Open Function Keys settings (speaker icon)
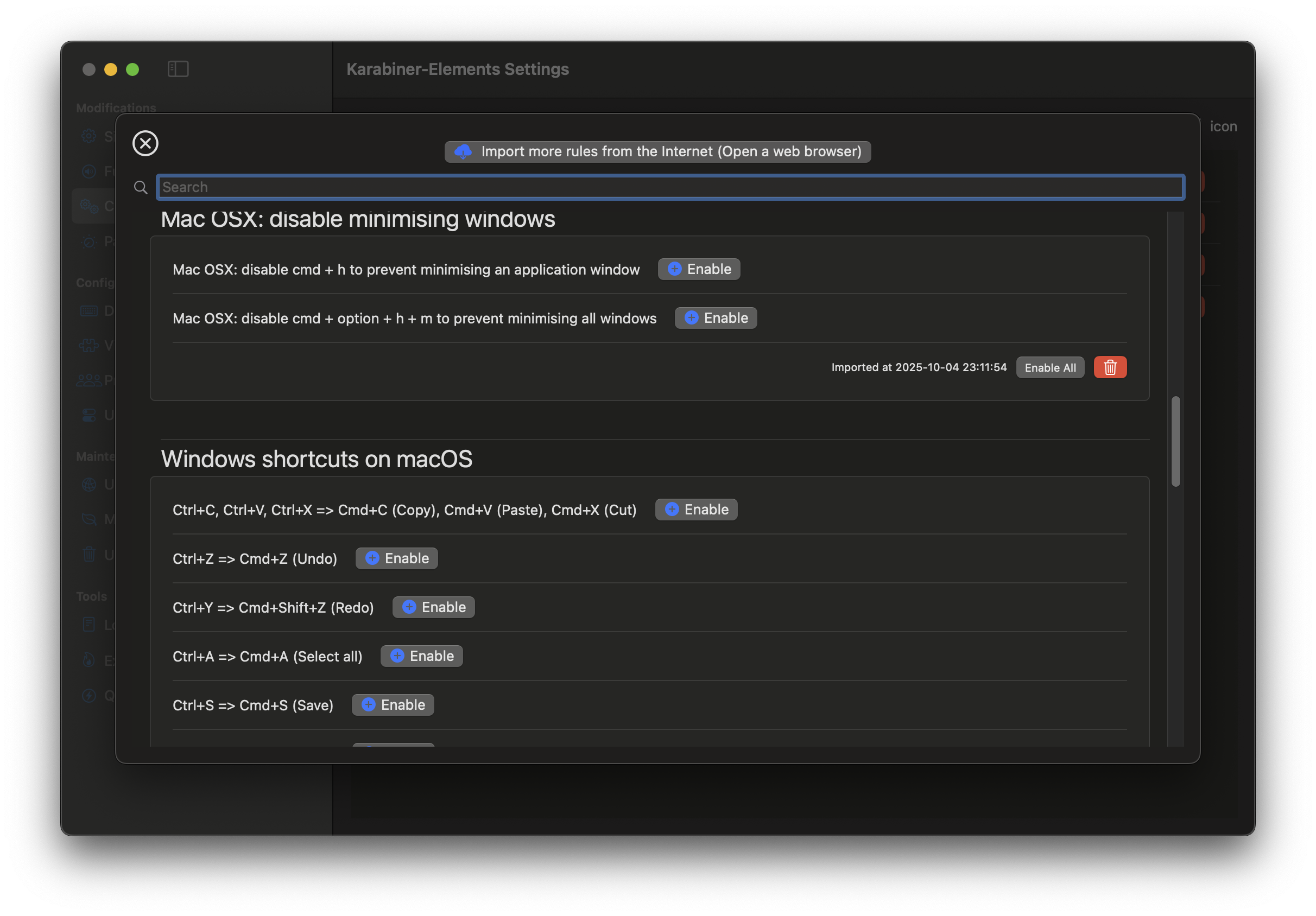Image resolution: width=1316 pixels, height=916 pixels. click(89, 171)
